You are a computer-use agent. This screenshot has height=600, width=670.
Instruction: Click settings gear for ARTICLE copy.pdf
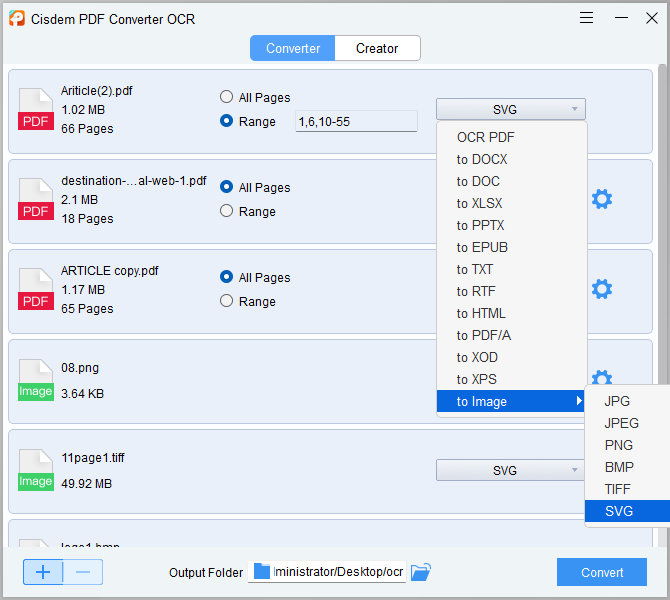click(601, 289)
